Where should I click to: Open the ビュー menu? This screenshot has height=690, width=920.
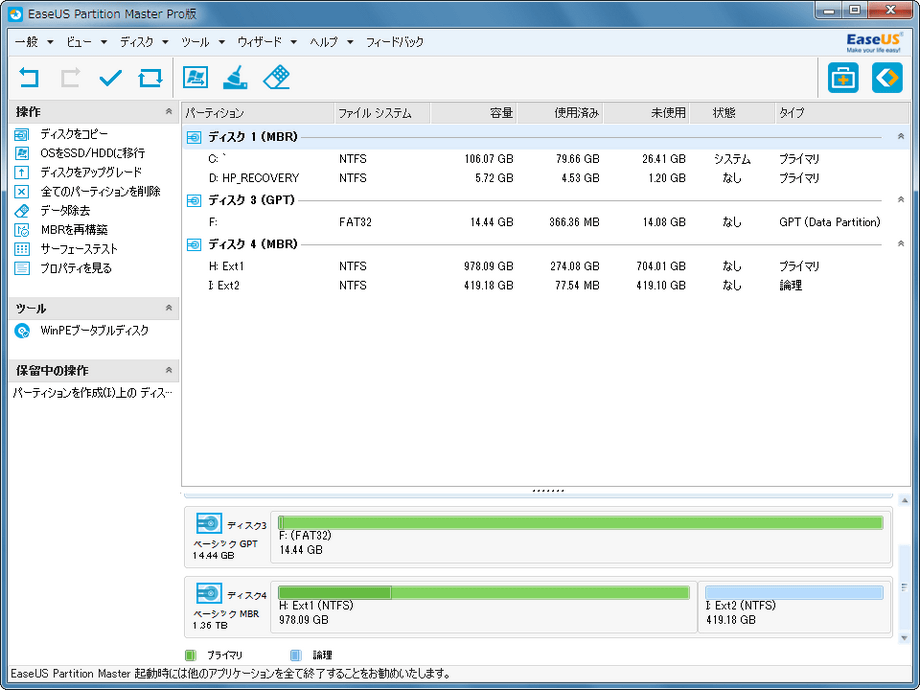pyautogui.click(x=86, y=42)
